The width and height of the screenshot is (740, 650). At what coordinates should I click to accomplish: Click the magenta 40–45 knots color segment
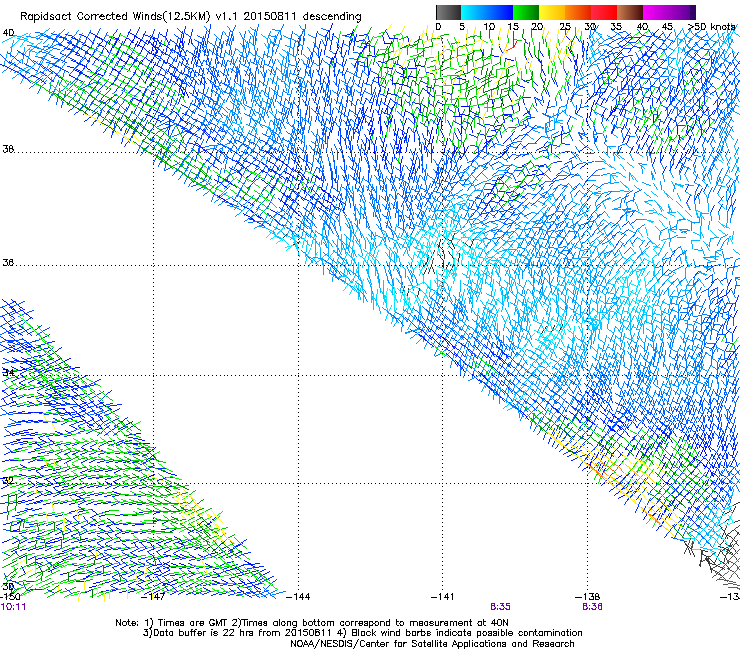tap(656, 12)
